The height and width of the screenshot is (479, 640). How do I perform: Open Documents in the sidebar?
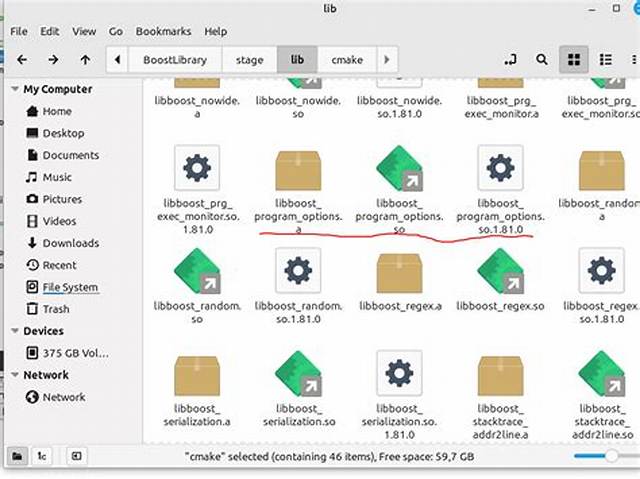tap(62, 155)
